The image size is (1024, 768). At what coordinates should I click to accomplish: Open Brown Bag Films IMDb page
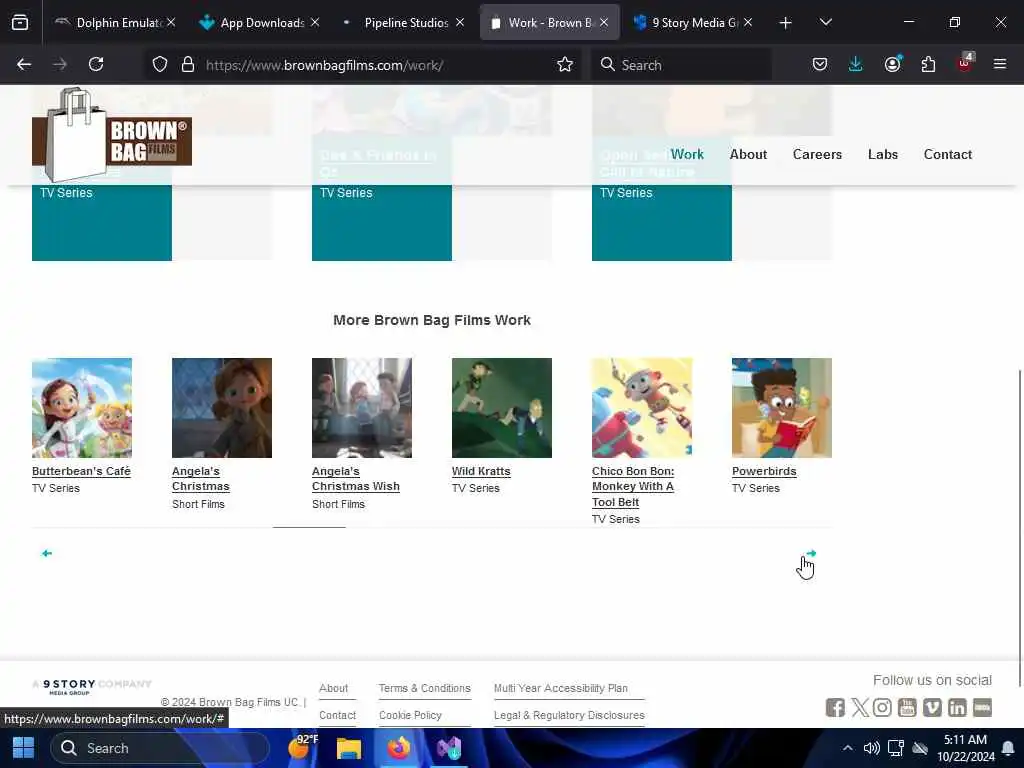[982, 707]
